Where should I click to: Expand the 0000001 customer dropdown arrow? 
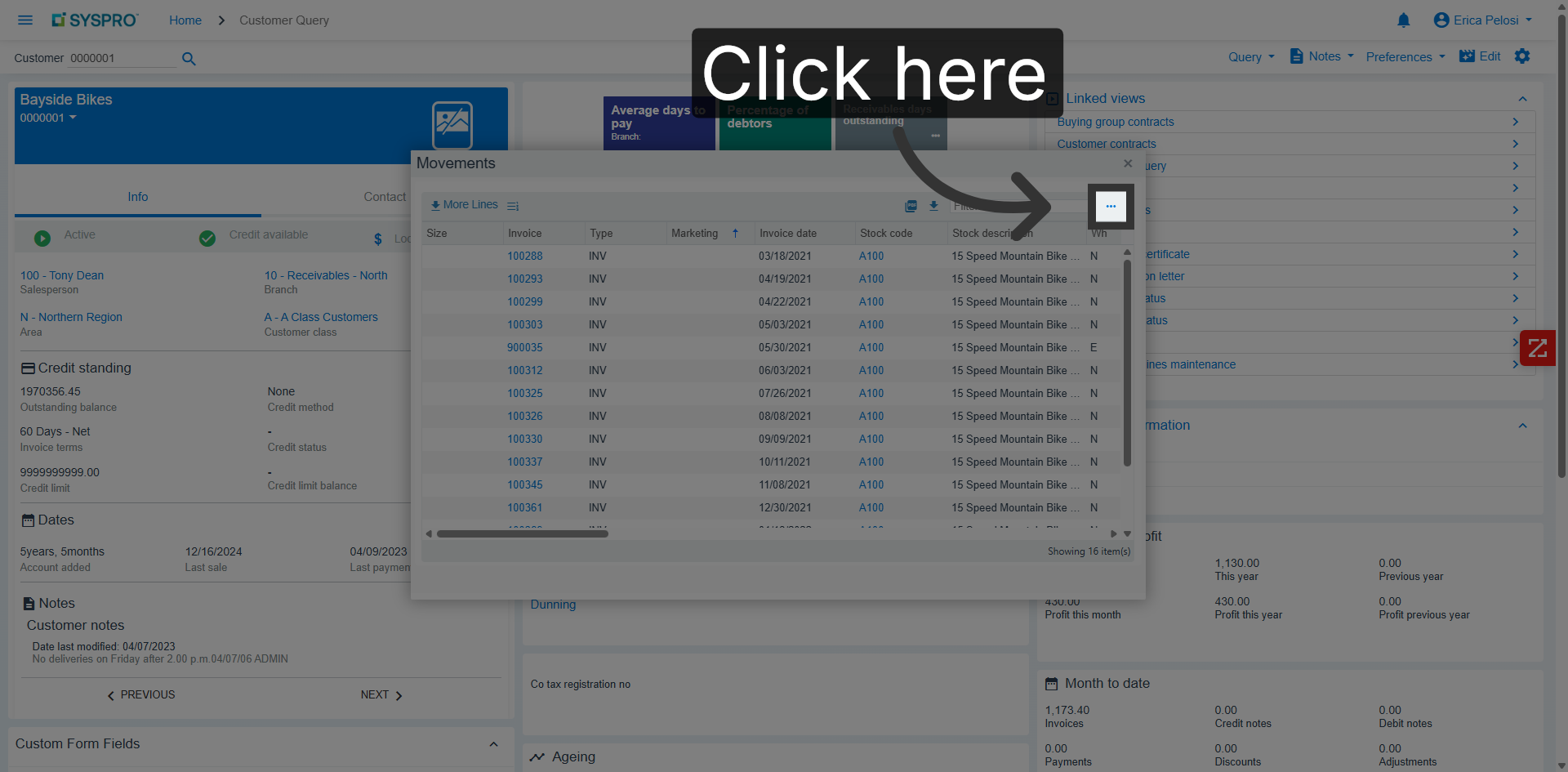tap(73, 118)
